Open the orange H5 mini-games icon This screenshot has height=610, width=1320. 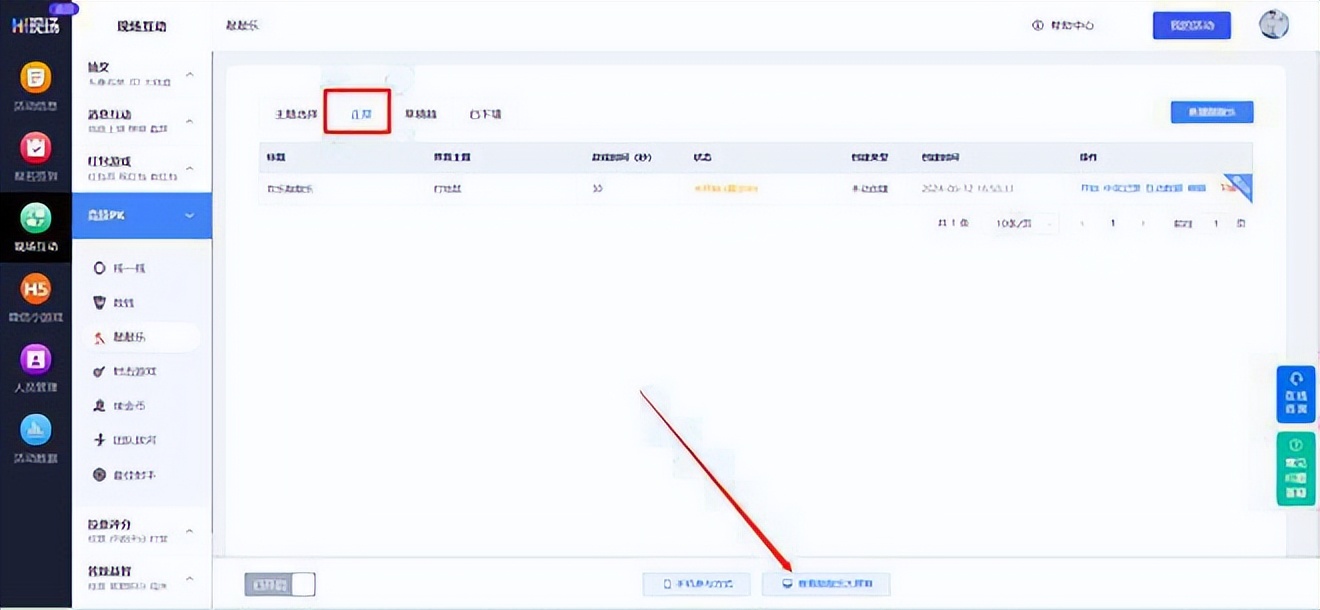tap(36, 291)
